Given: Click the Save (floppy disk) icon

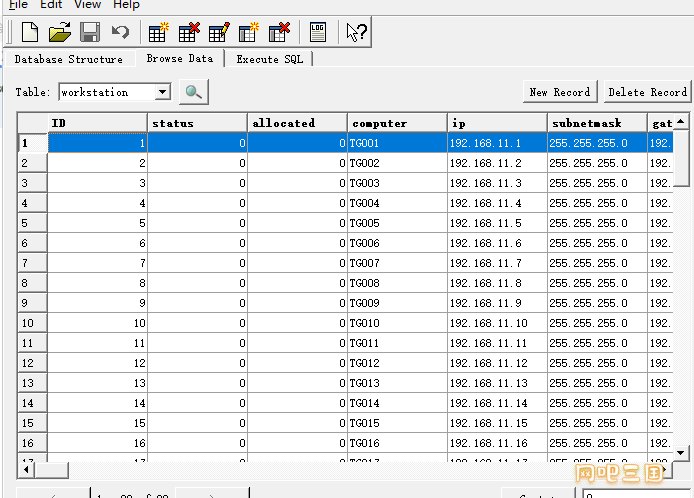Looking at the screenshot, I should (90, 32).
